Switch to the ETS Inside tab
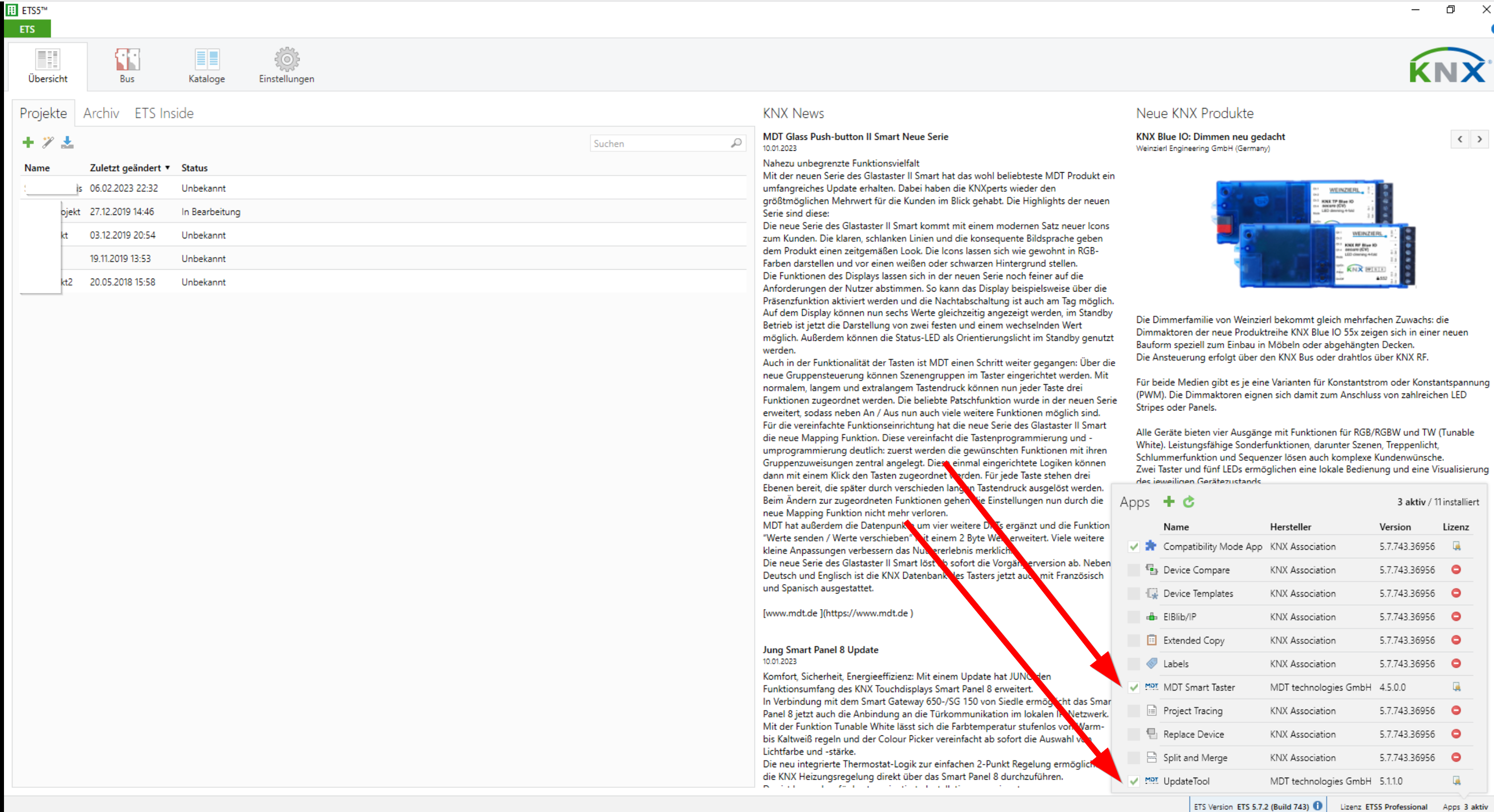Screen dimensions: 1494x812 click(x=164, y=113)
